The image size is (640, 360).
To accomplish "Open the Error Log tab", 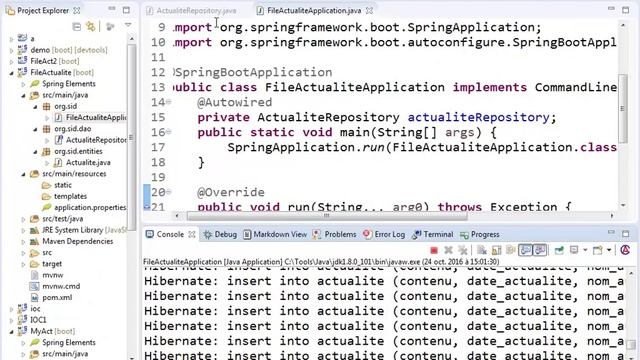I will 384,234.
